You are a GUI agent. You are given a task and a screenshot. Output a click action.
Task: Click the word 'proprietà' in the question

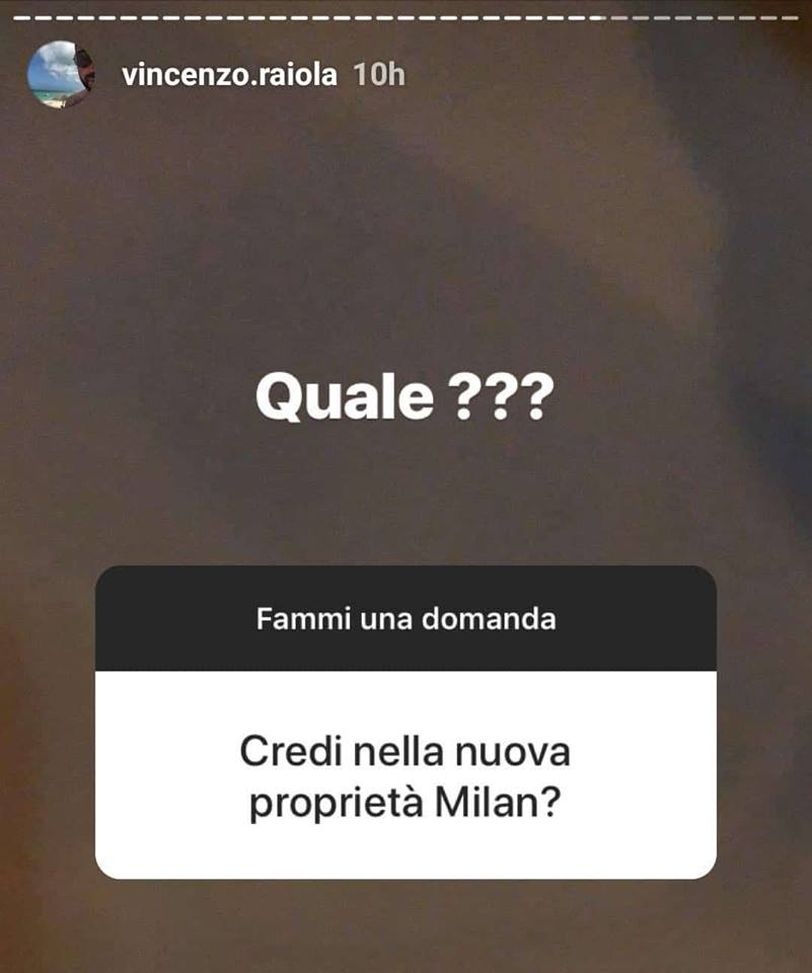coord(337,805)
